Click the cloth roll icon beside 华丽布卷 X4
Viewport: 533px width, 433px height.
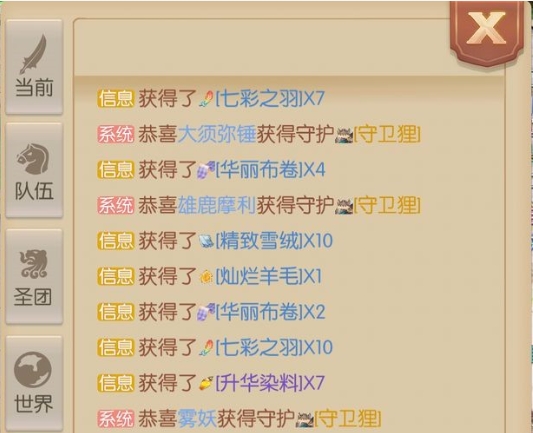pos(206,170)
